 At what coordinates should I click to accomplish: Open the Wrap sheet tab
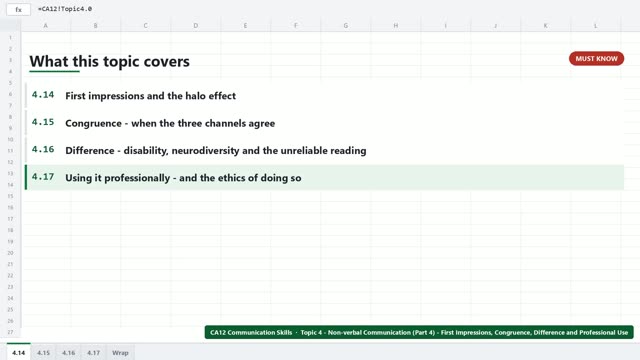[x=120, y=353]
